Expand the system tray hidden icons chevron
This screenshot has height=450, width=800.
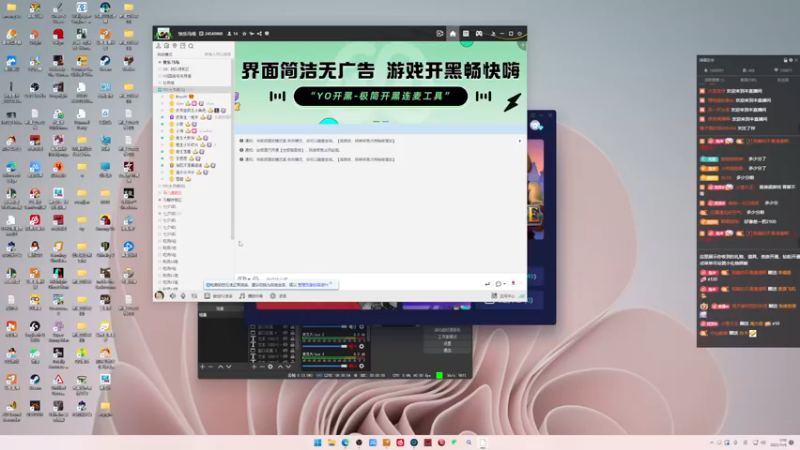pos(712,442)
